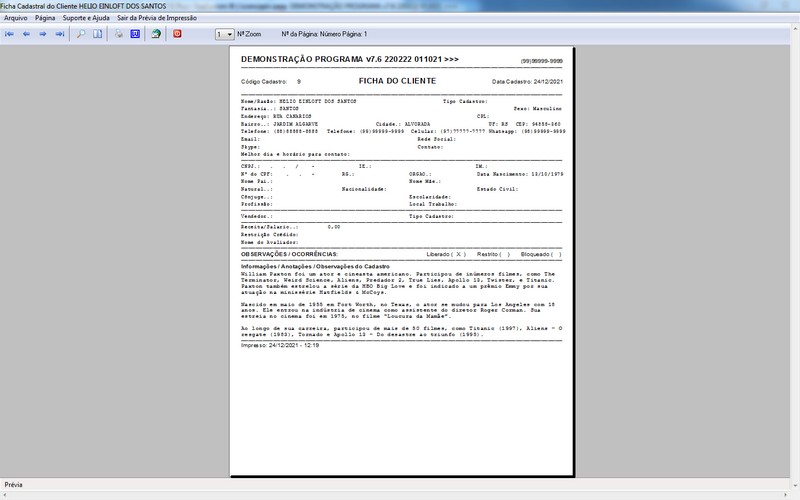Click Informações / Anotações / Observações do Cadastro heading

point(315,266)
